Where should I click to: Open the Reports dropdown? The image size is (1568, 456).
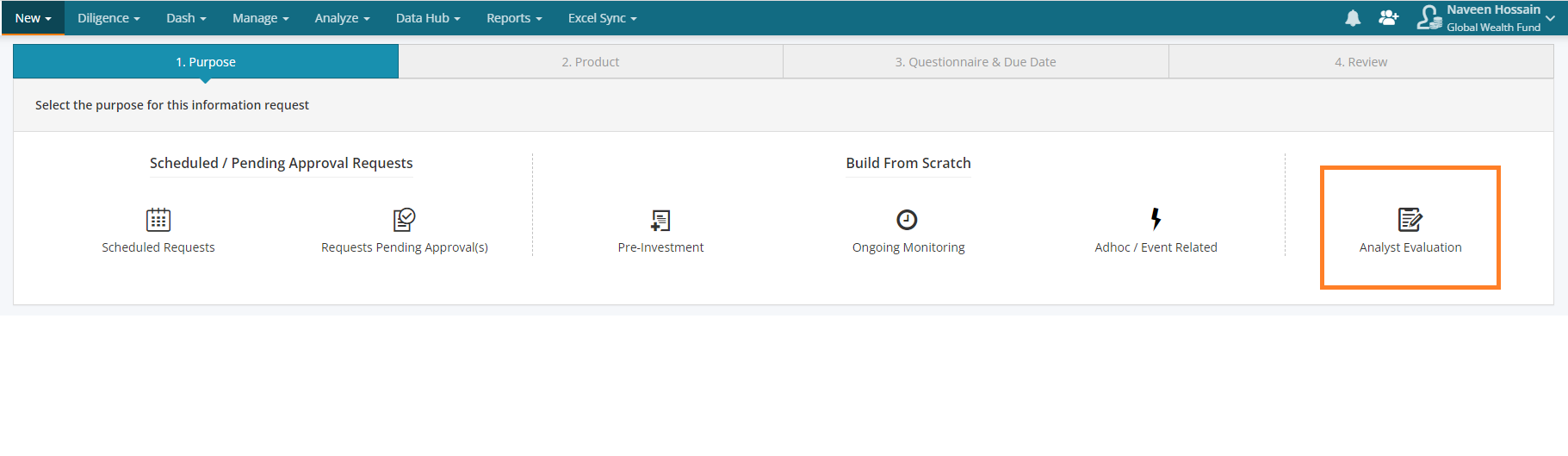coord(514,18)
